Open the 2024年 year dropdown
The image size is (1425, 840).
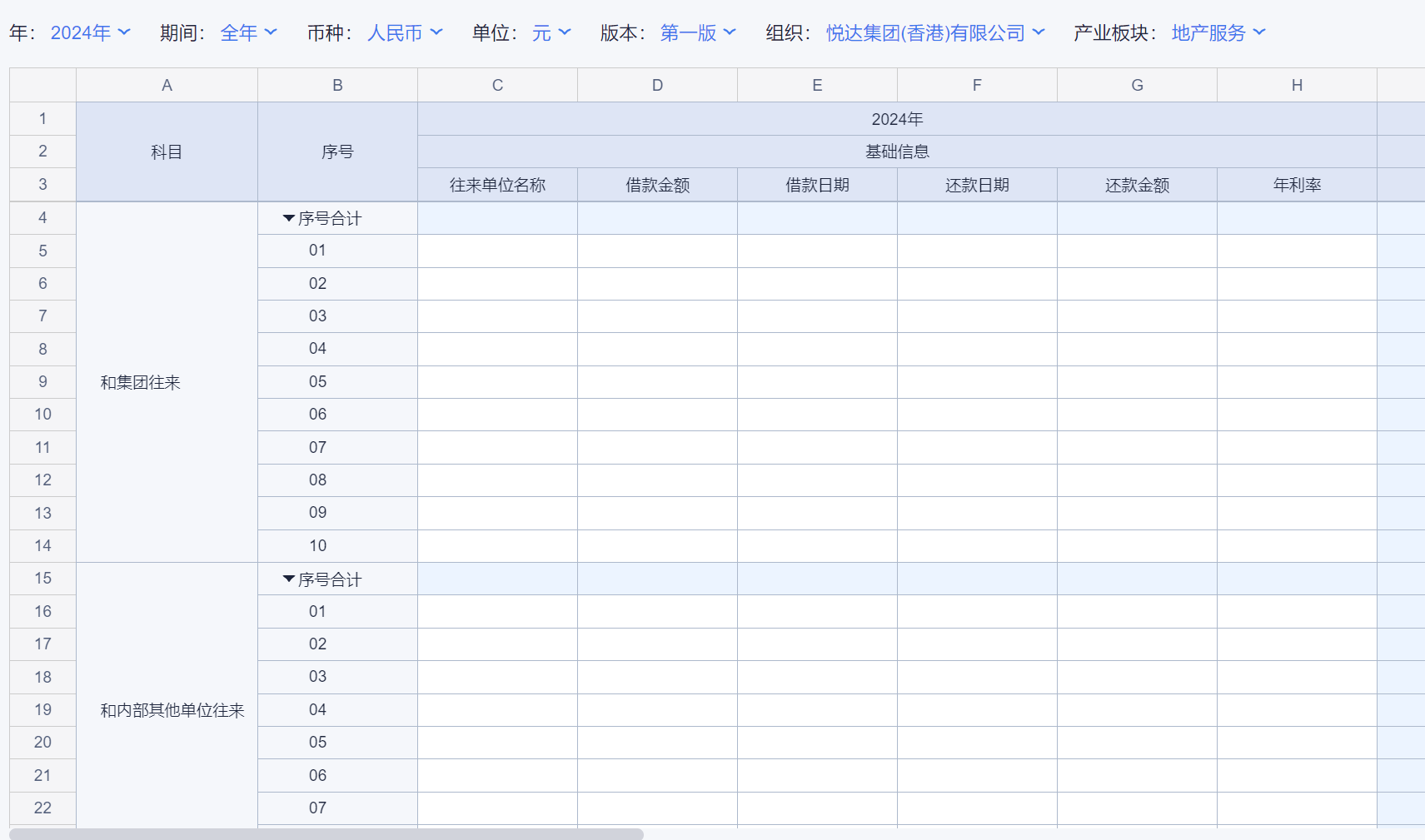tap(90, 32)
